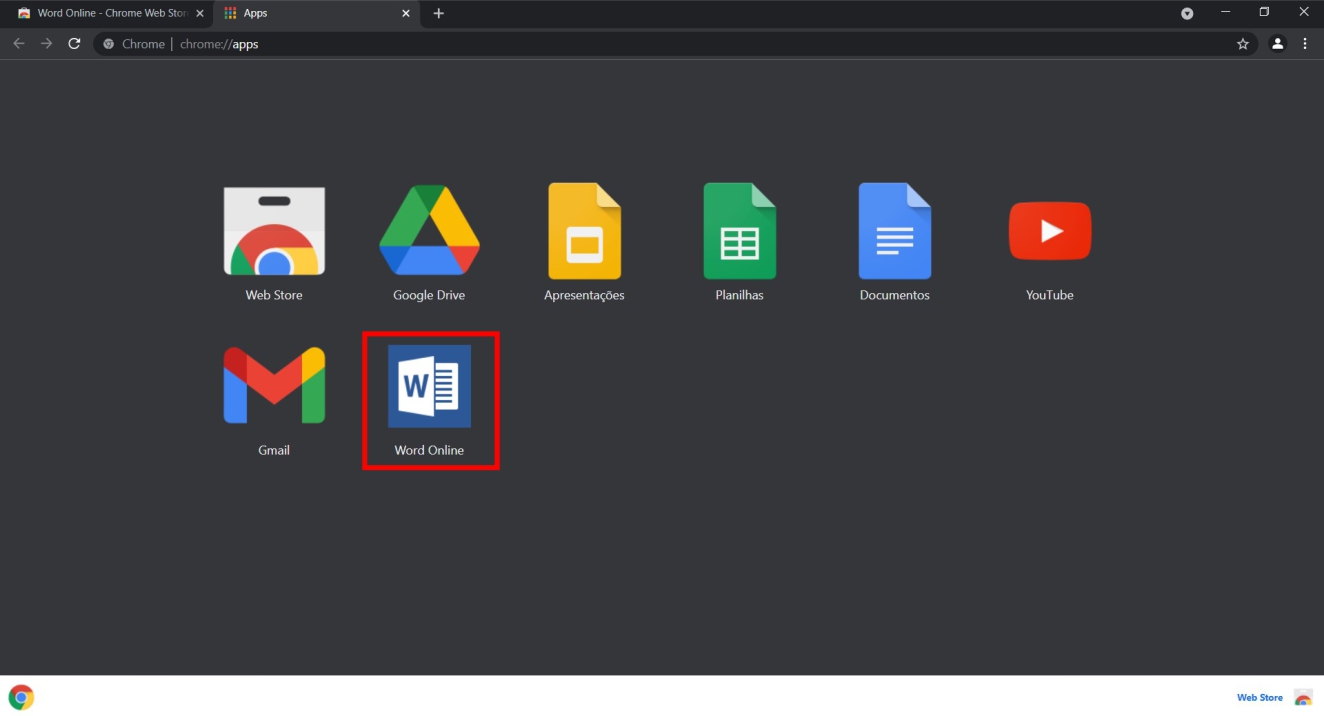Open the Chrome profile menu
This screenshot has width=1324, height=716.
click(x=1277, y=44)
